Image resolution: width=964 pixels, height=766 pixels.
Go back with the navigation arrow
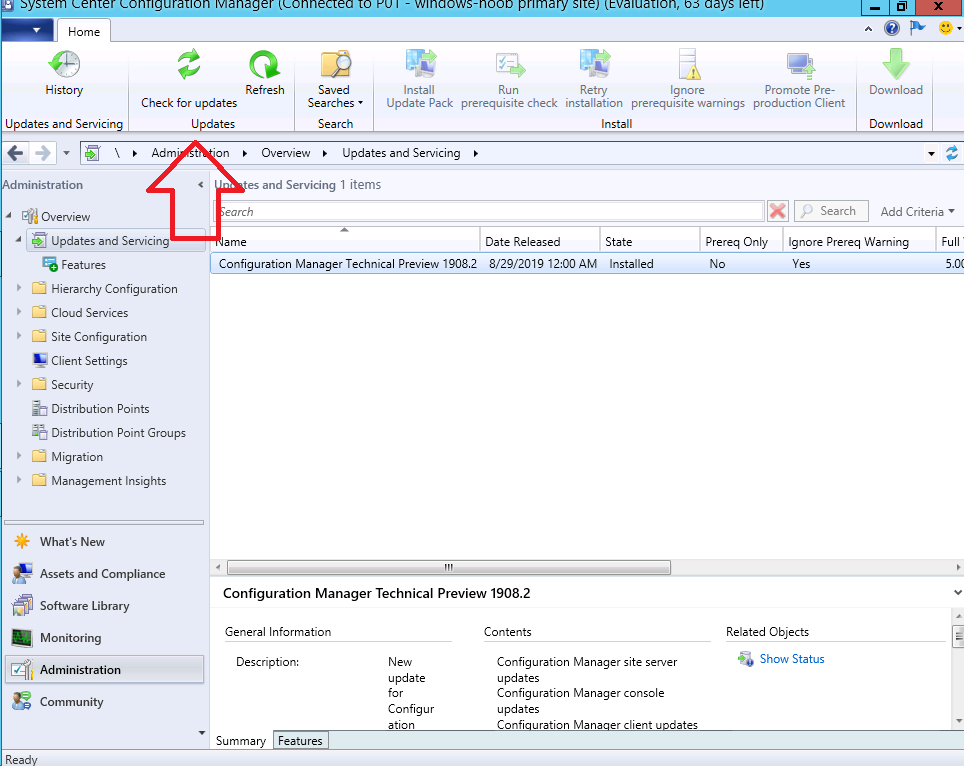[15, 153]
